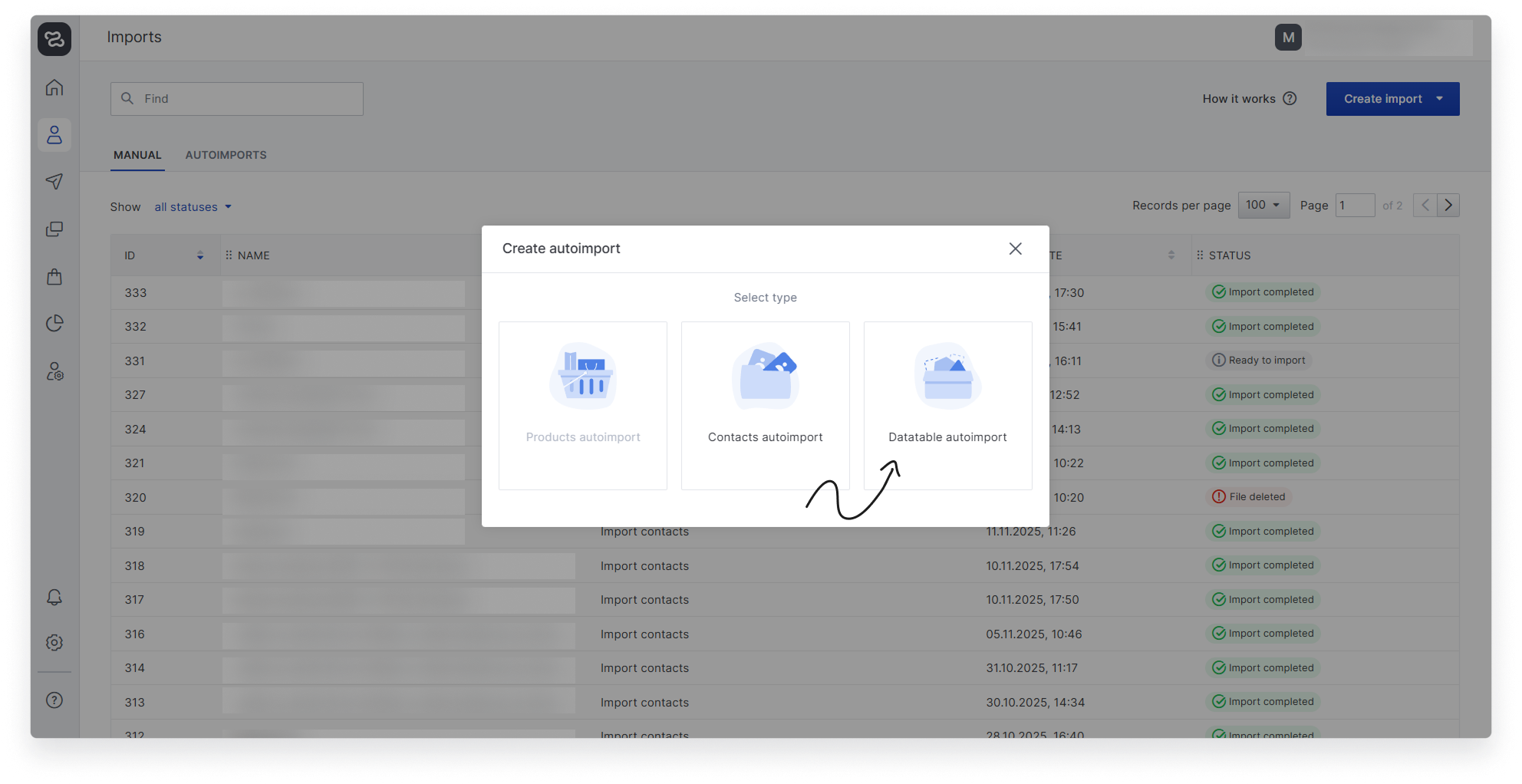Image resolution: width=1522 pixels, height=784 pixels.
Task: Switch to the AUTOIMPORTS tab
Action: 226,155
